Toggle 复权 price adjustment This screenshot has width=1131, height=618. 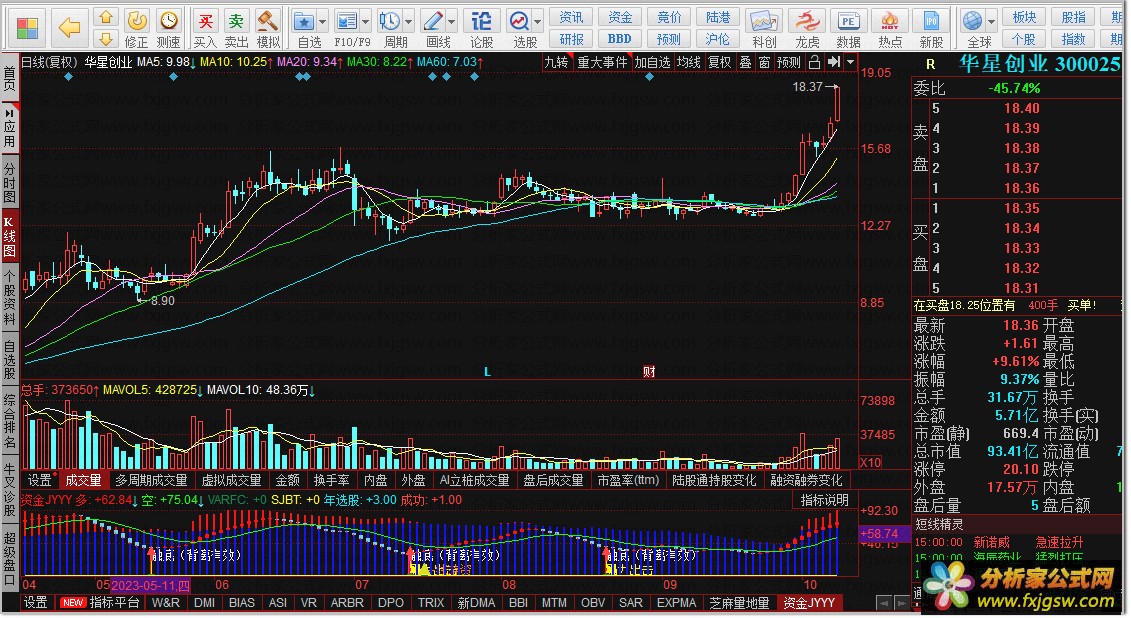(719, 63)
